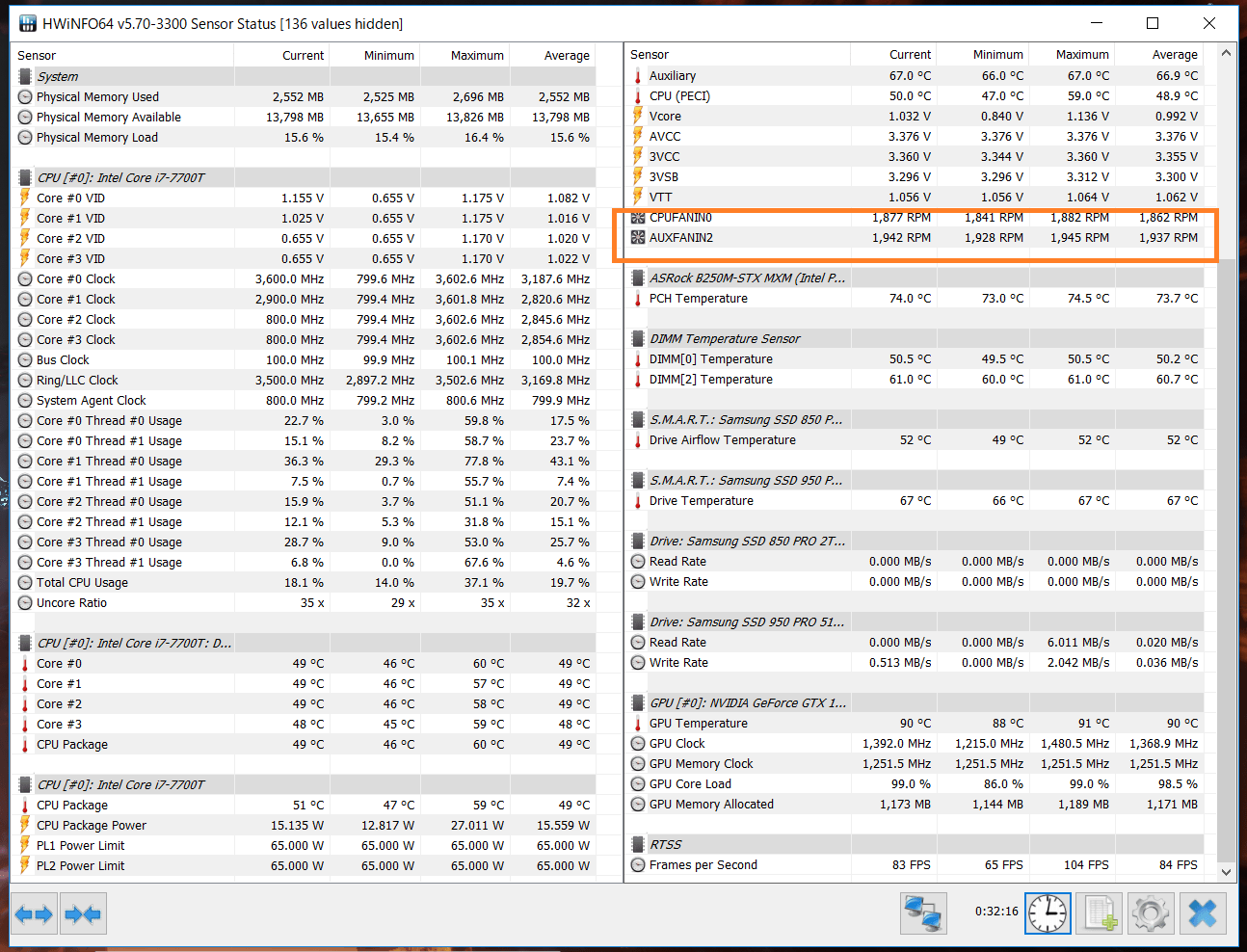This screenshot has width=1247, height=952.
Task: Click the Sensor column header in left pane
Action: [122, 56]
